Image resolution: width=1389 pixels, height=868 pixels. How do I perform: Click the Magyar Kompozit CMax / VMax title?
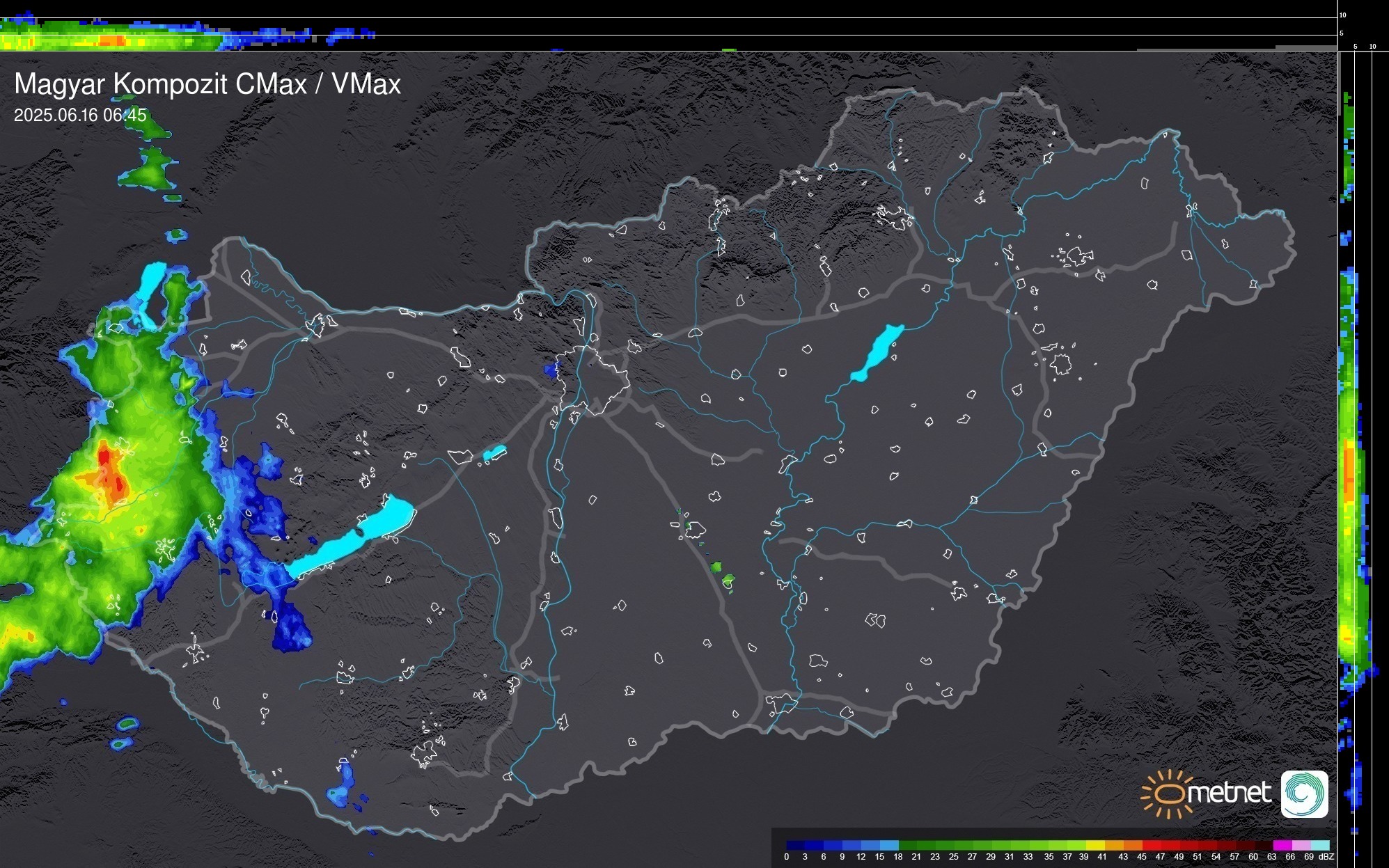pyautogui.click(x=207, y=84)
